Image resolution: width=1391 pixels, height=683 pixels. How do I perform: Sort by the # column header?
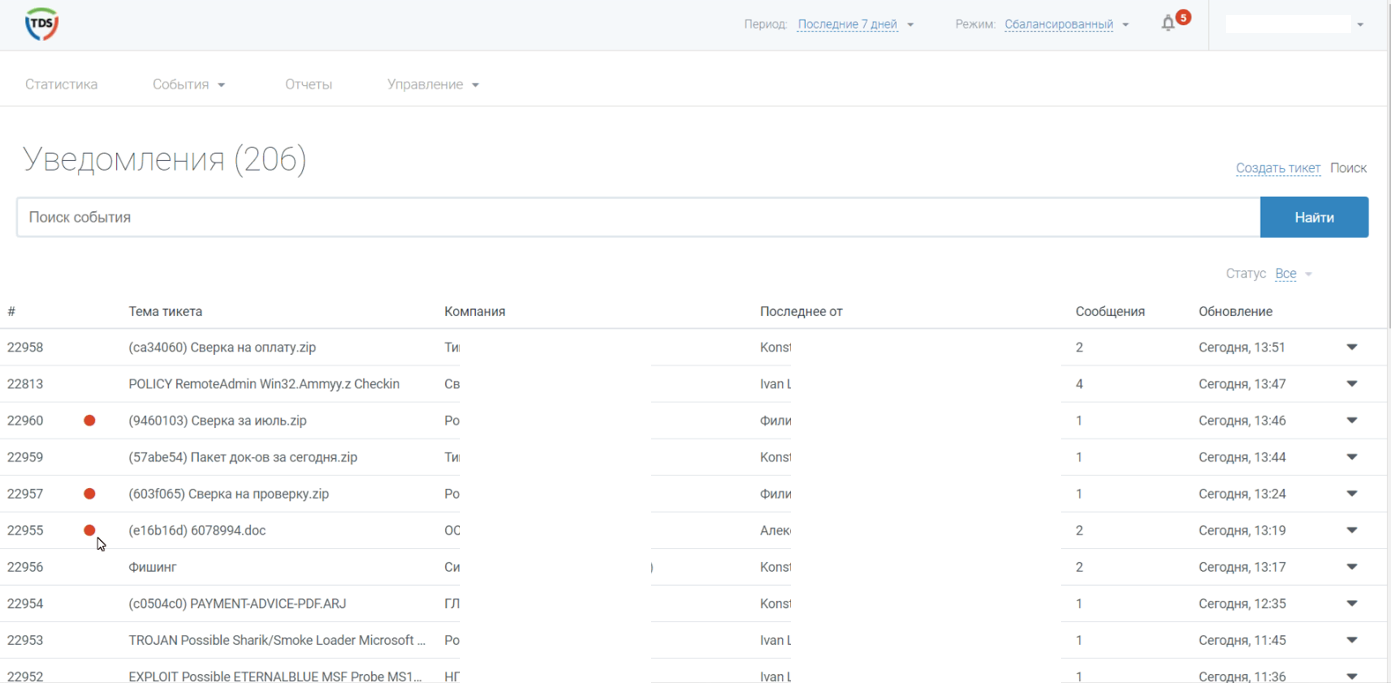pos(11,311)
